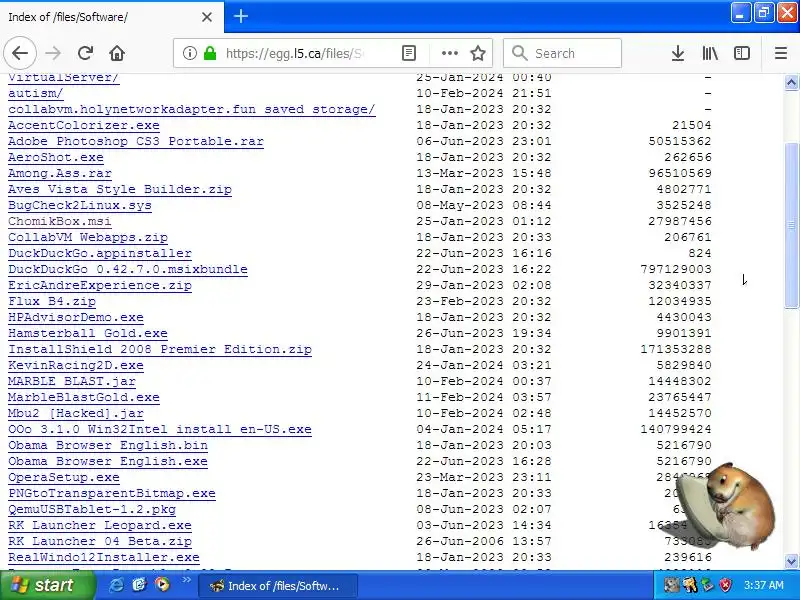The width and height of the screenshot is (800, 600).
Task: Download AccentColorizer.exe
Action: pyautogui.click(x=84, y=125)
